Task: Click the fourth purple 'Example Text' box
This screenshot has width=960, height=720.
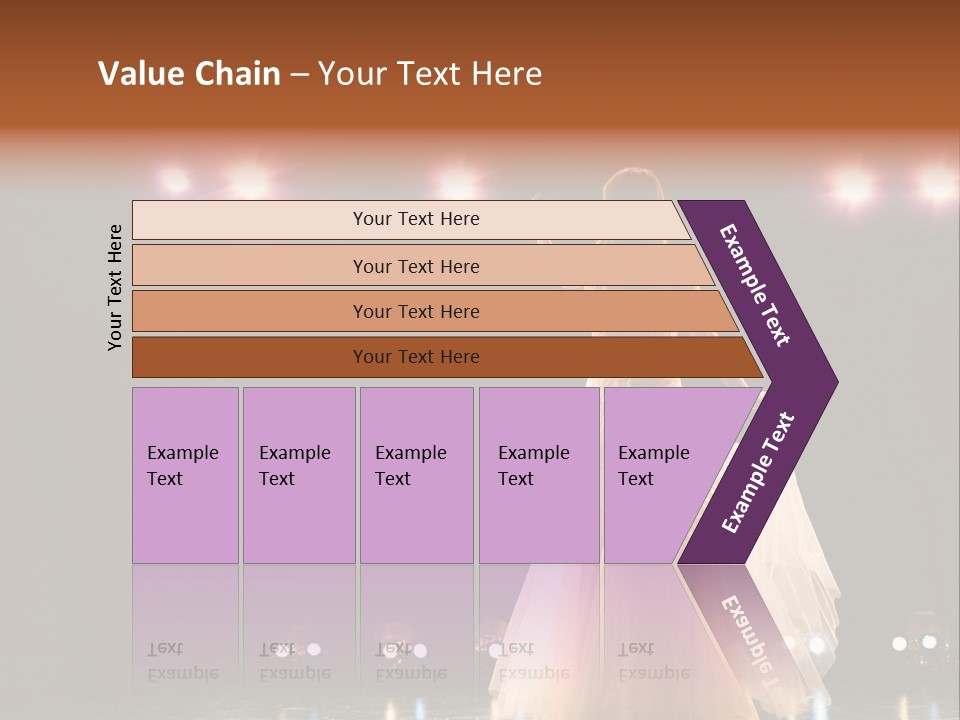Action: pos(538,475)
